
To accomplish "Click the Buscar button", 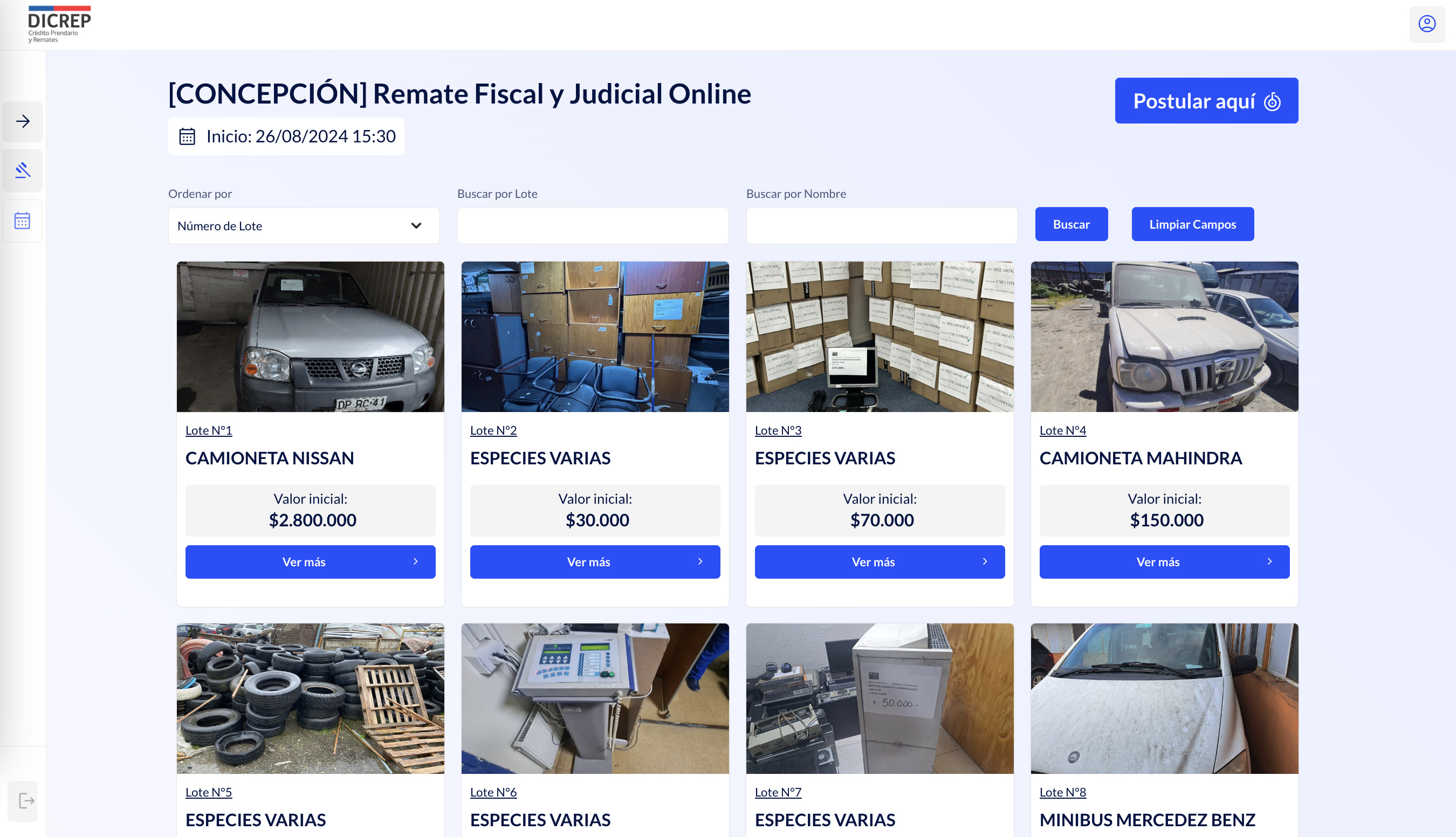I will click(x=1072, y=224).
